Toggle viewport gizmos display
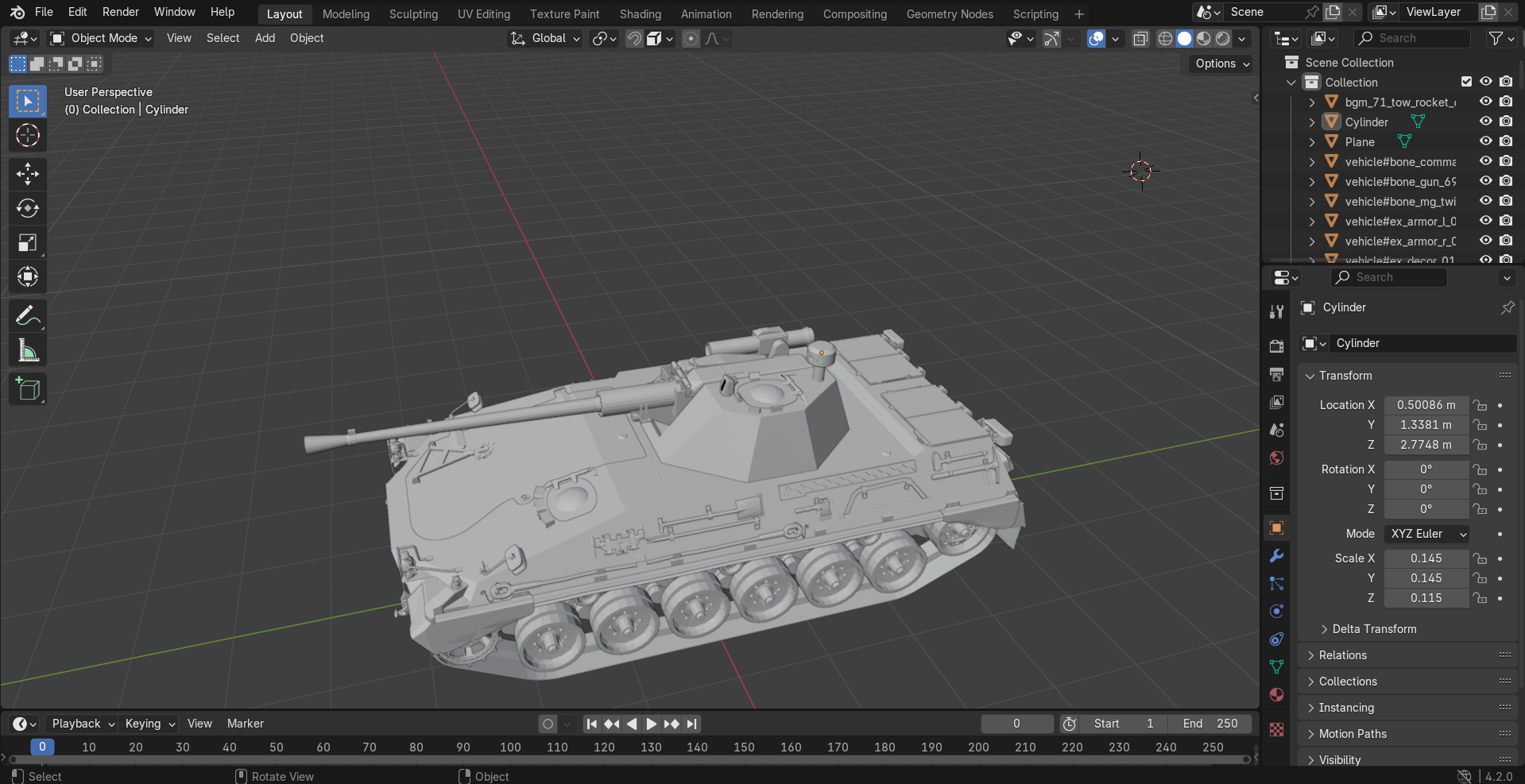Screen dimensions: 1525x784 (x=1051, y=38)
